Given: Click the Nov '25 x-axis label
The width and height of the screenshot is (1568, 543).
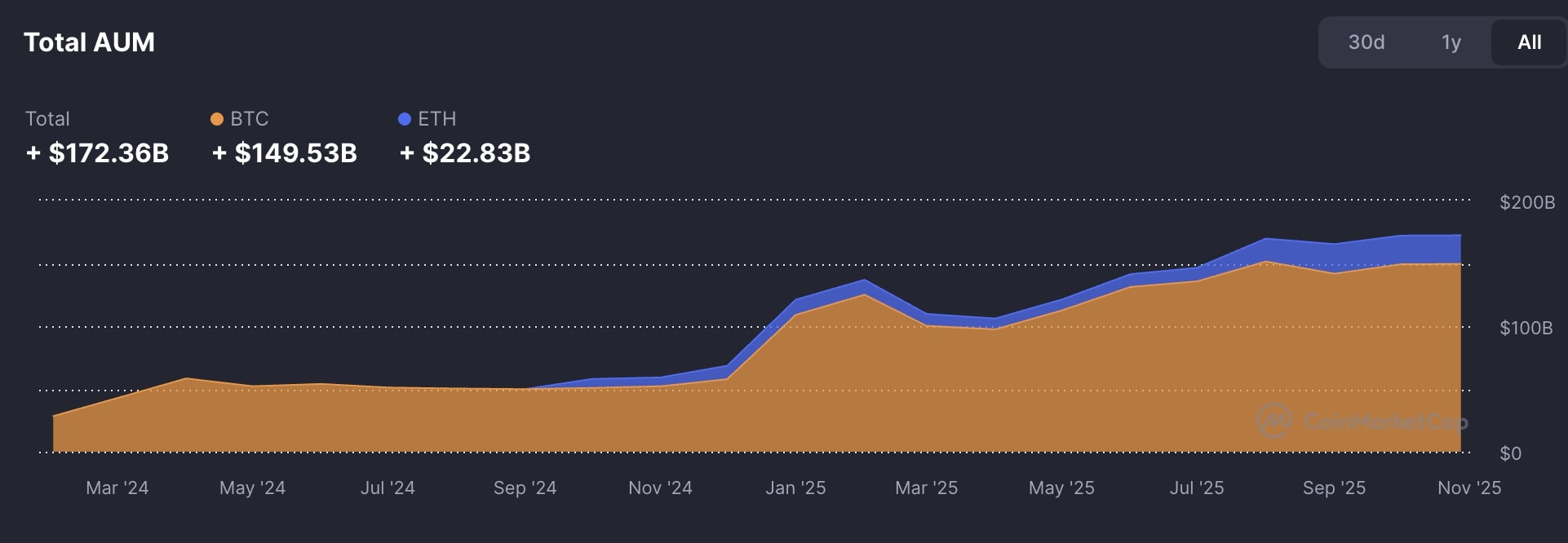Looking at the screenshot, I should point(1468,488).
